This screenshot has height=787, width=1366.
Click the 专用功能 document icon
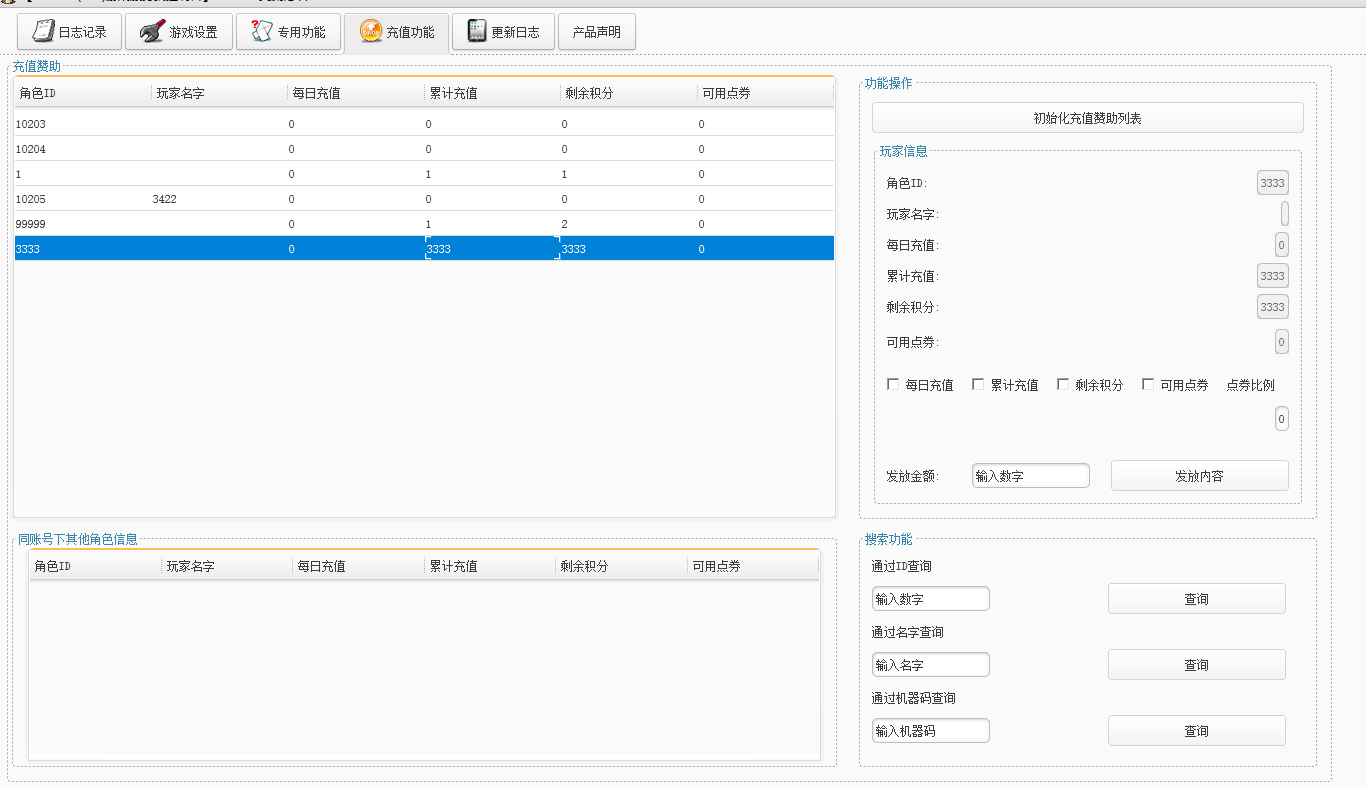click(x=261, y=31)
